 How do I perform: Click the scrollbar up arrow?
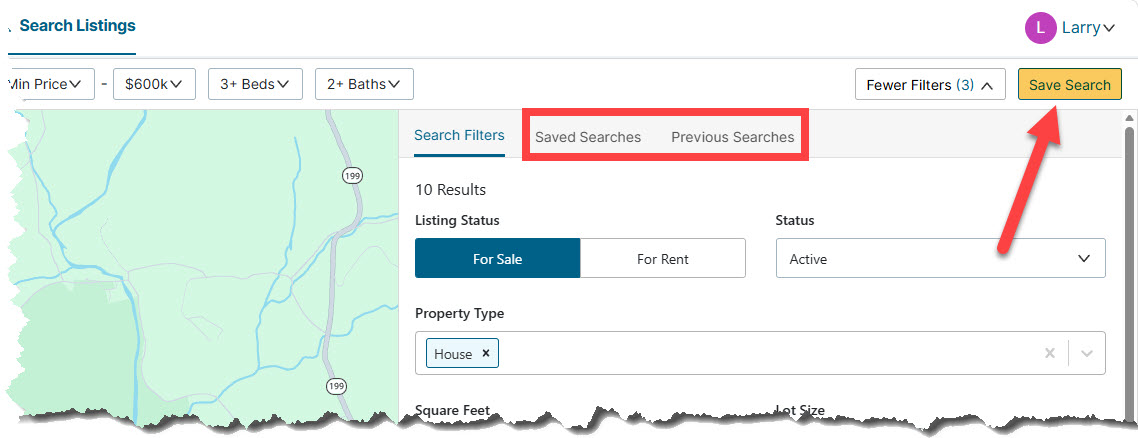1129,117
